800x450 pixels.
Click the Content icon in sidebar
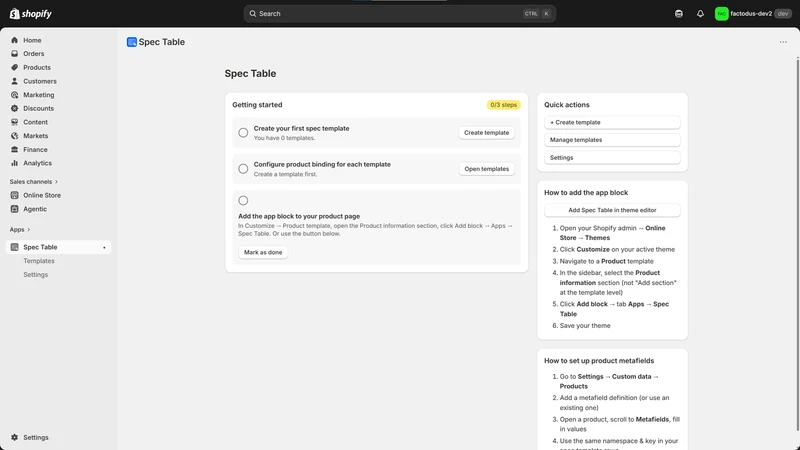pyautogui.click(x=14, y=122)
